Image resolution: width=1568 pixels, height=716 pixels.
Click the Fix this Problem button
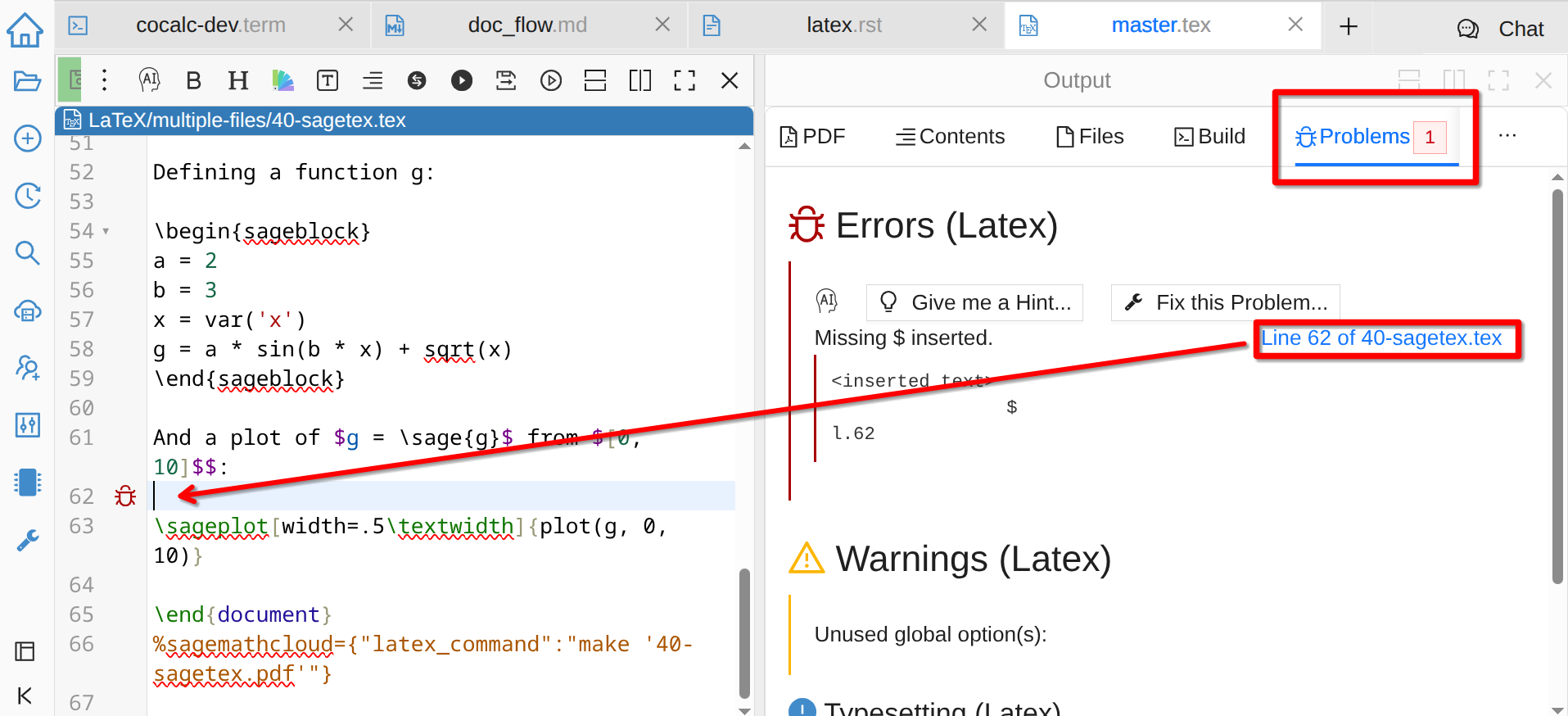[x=1225, y=303]
